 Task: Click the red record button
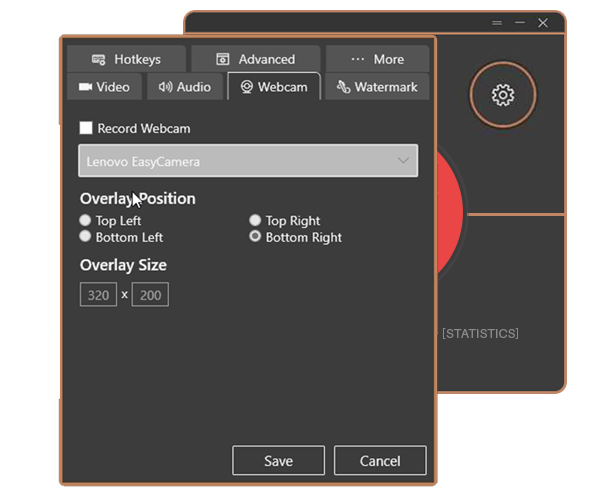point(450,213)
